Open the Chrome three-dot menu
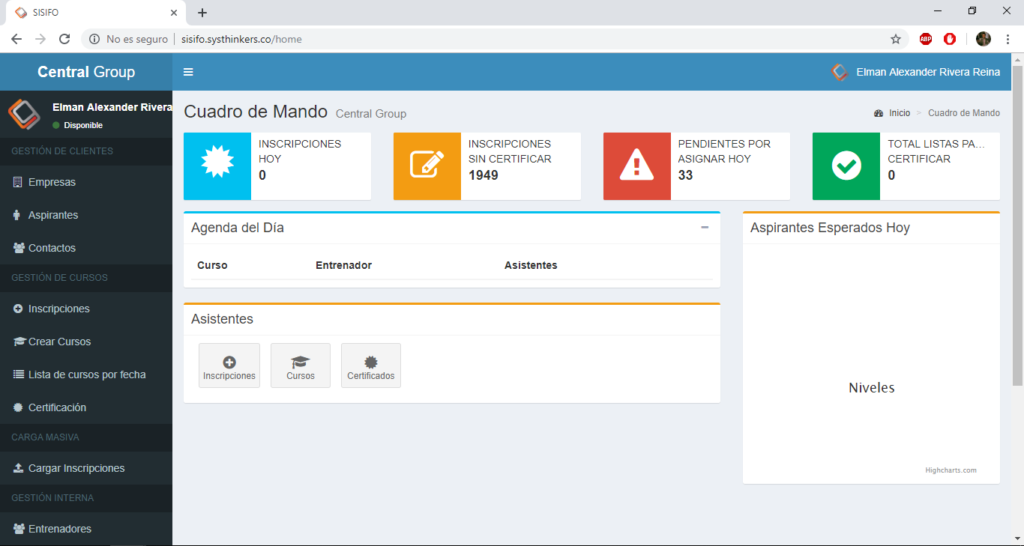 coord(1007,39)
